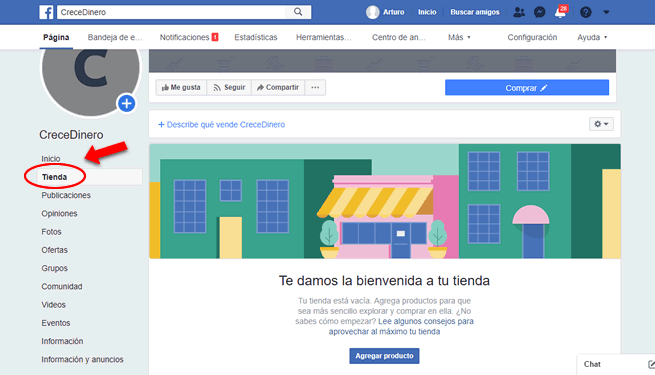Screen dimensions: 655x375
Task: Expand the Más dropdown menu
Action: point(459,37)
